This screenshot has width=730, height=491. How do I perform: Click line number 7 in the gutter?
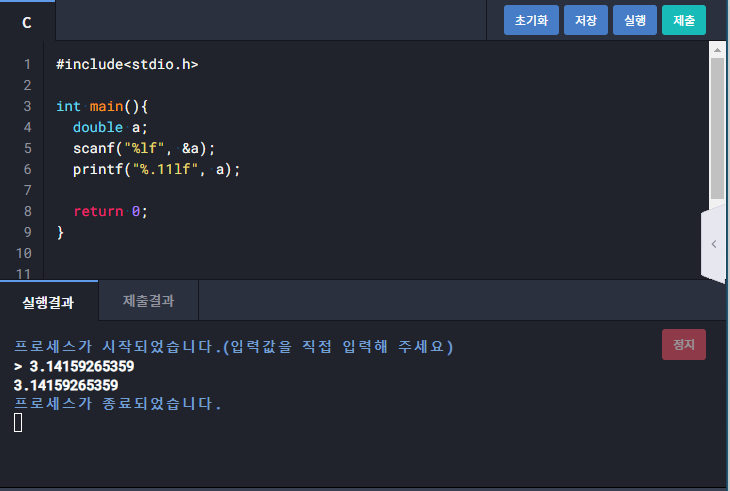(27, 190)
